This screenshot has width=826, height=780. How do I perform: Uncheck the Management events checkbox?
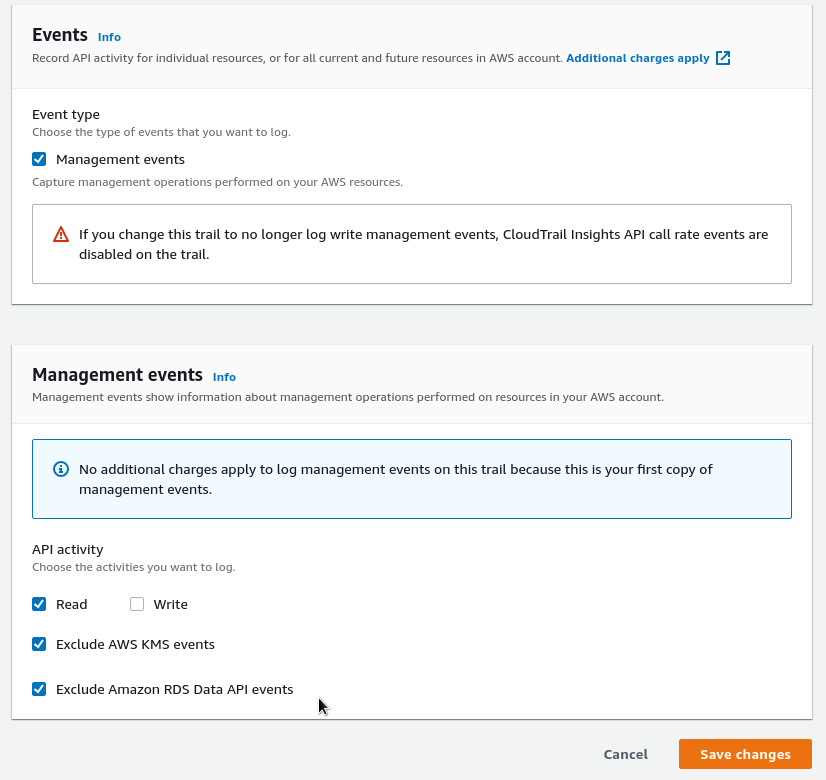tap(38, 159)
